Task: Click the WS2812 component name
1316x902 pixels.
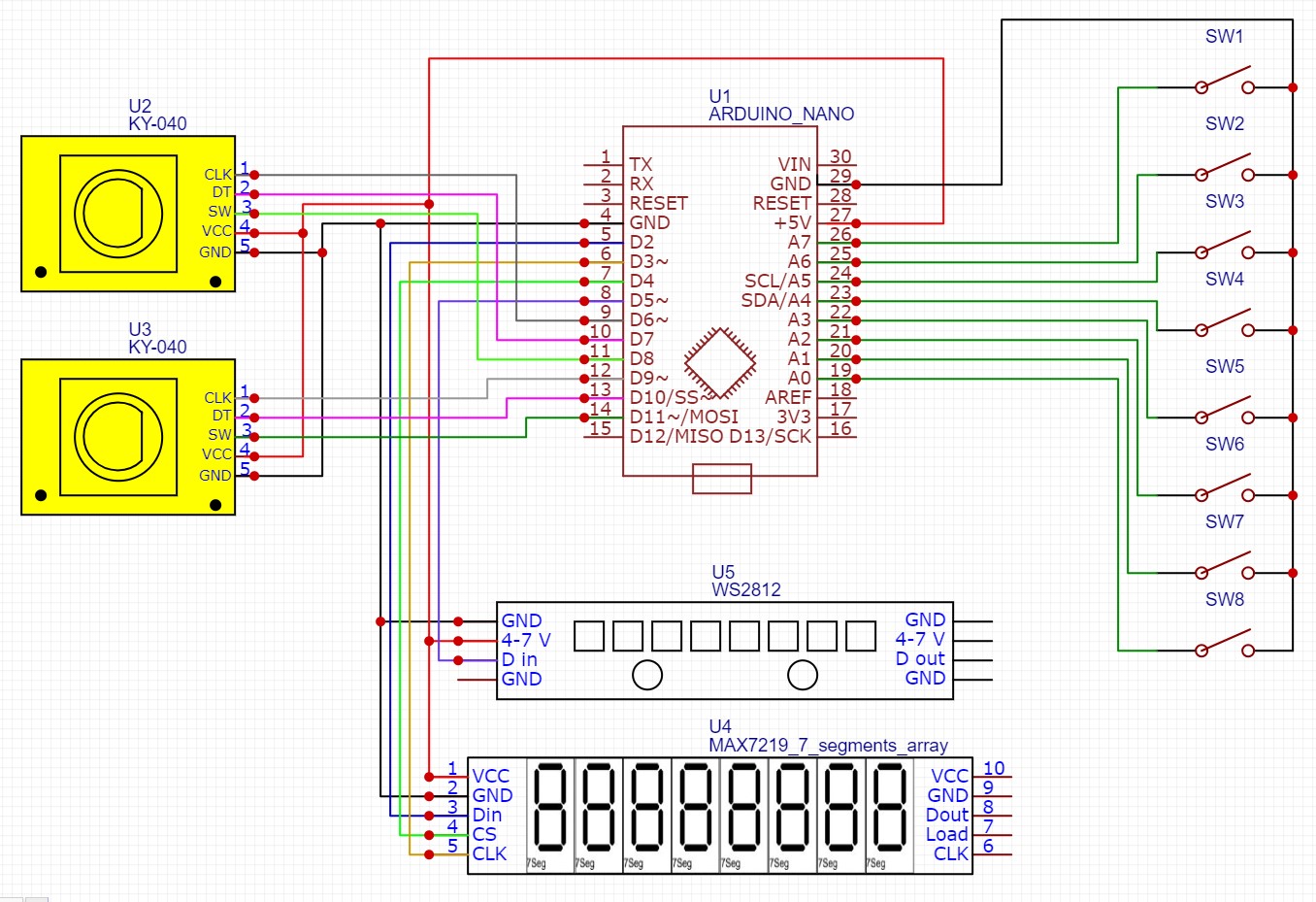Action: pos(745,590)
